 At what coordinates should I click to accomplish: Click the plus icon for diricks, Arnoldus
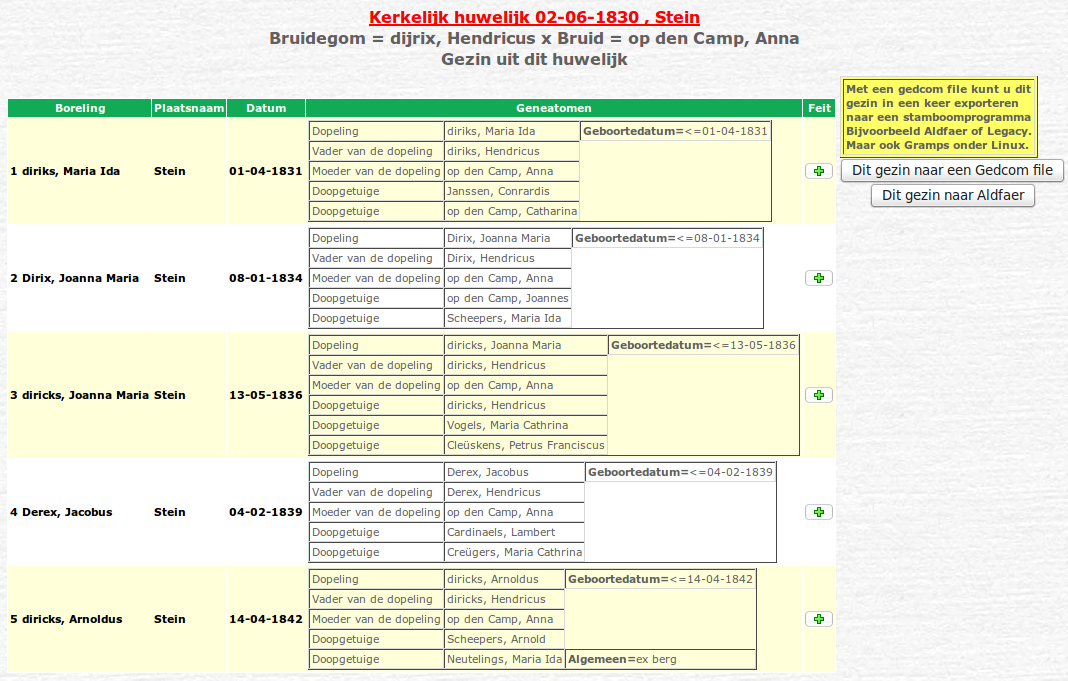tap(818, 619)
